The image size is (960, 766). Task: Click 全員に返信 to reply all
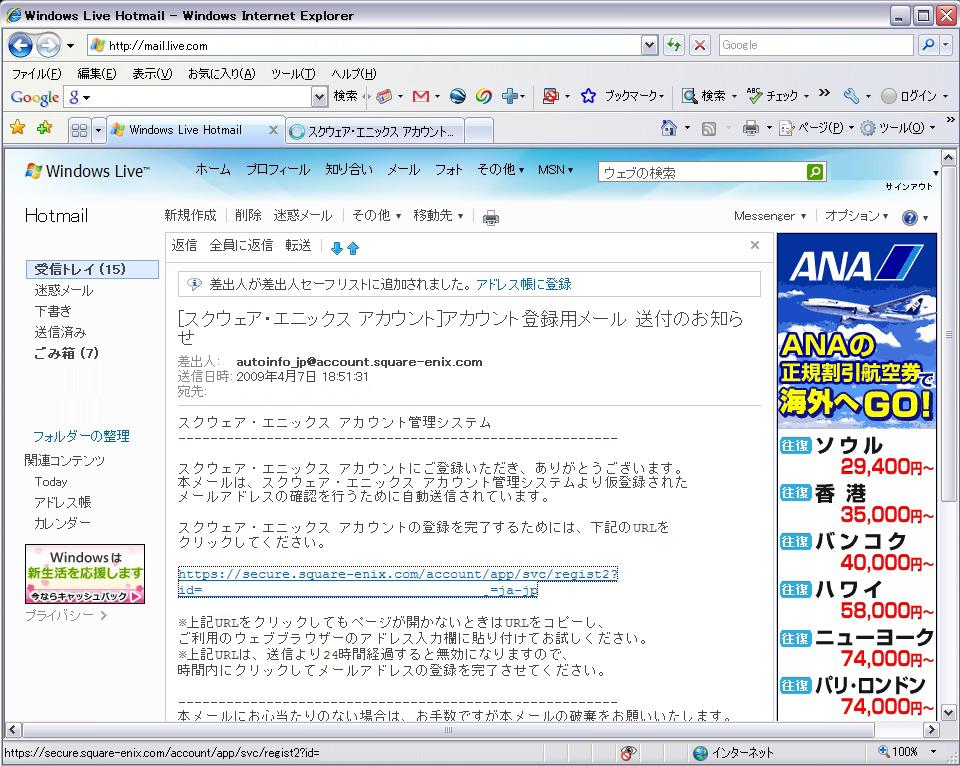(241, 246)
